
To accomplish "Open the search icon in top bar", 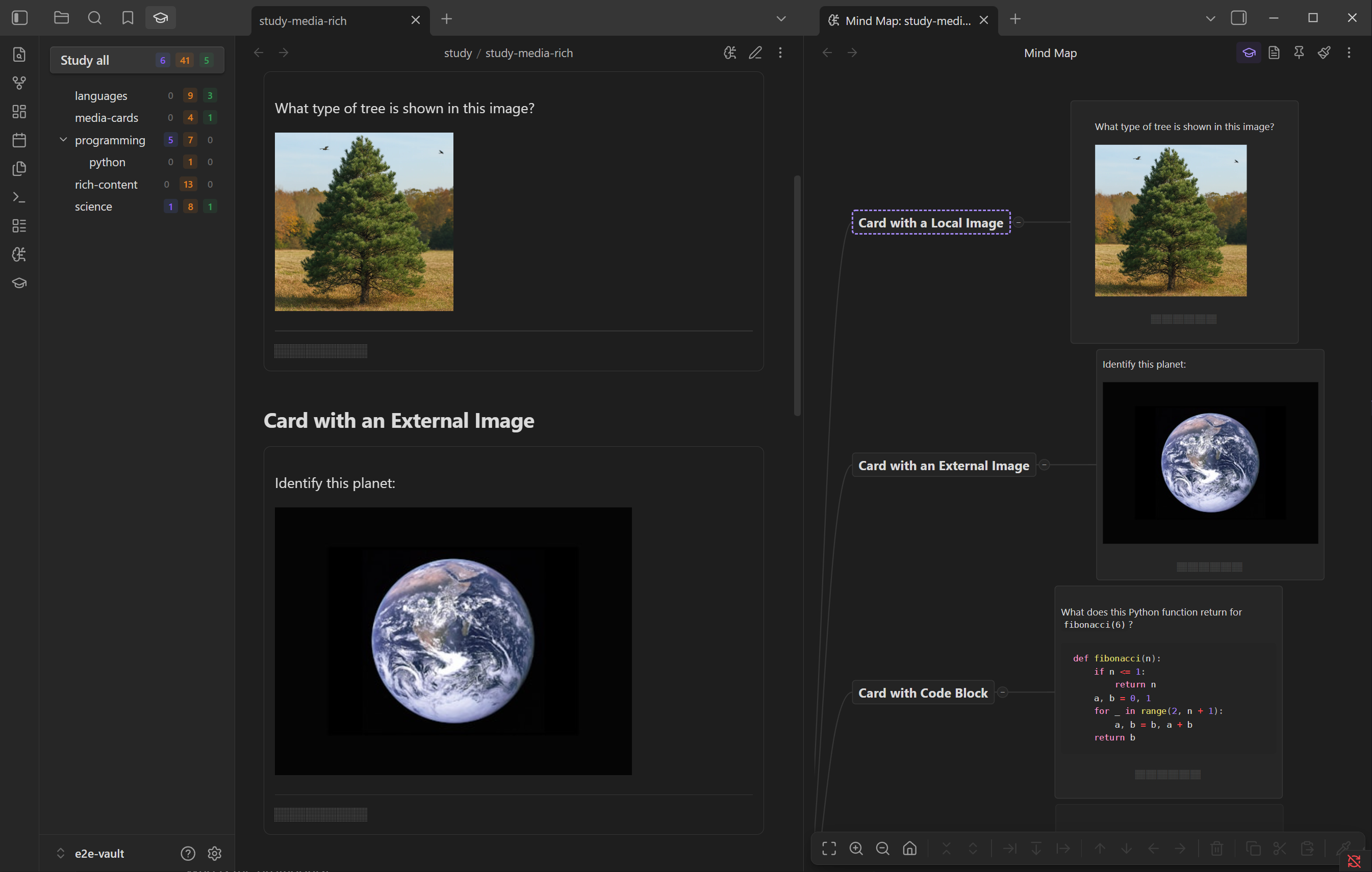I will coord(94,18).
